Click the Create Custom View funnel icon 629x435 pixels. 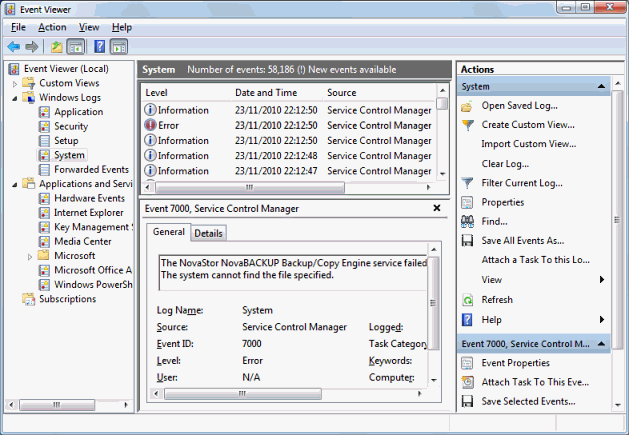[x=467, y=125]
